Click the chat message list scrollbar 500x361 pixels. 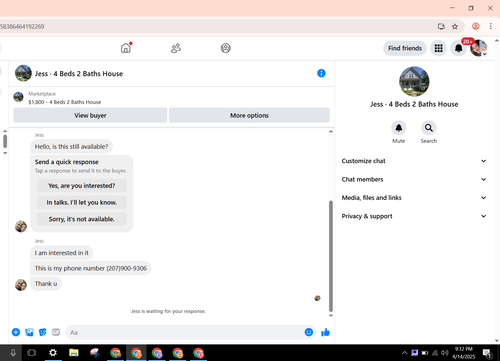(331, 256)
